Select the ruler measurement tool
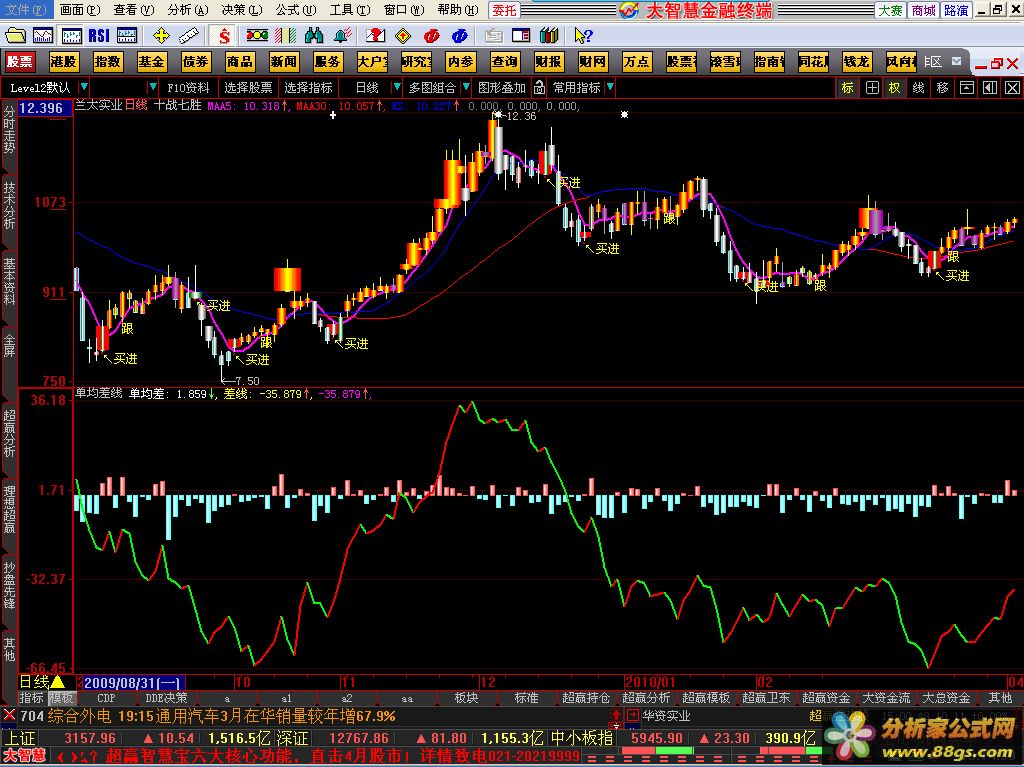 click(189, 35)
